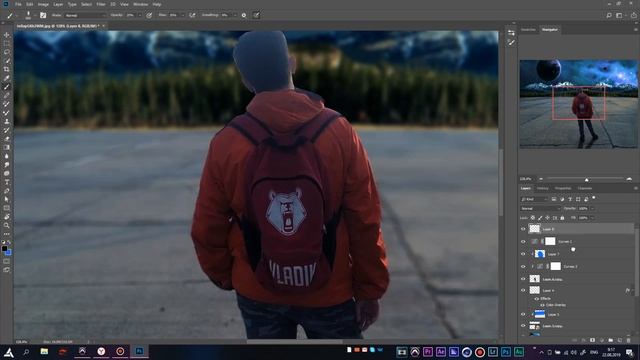The width and height of the screenshot is (640, 360).
Task: Lock all layer attributes
Action: [562, 218]
